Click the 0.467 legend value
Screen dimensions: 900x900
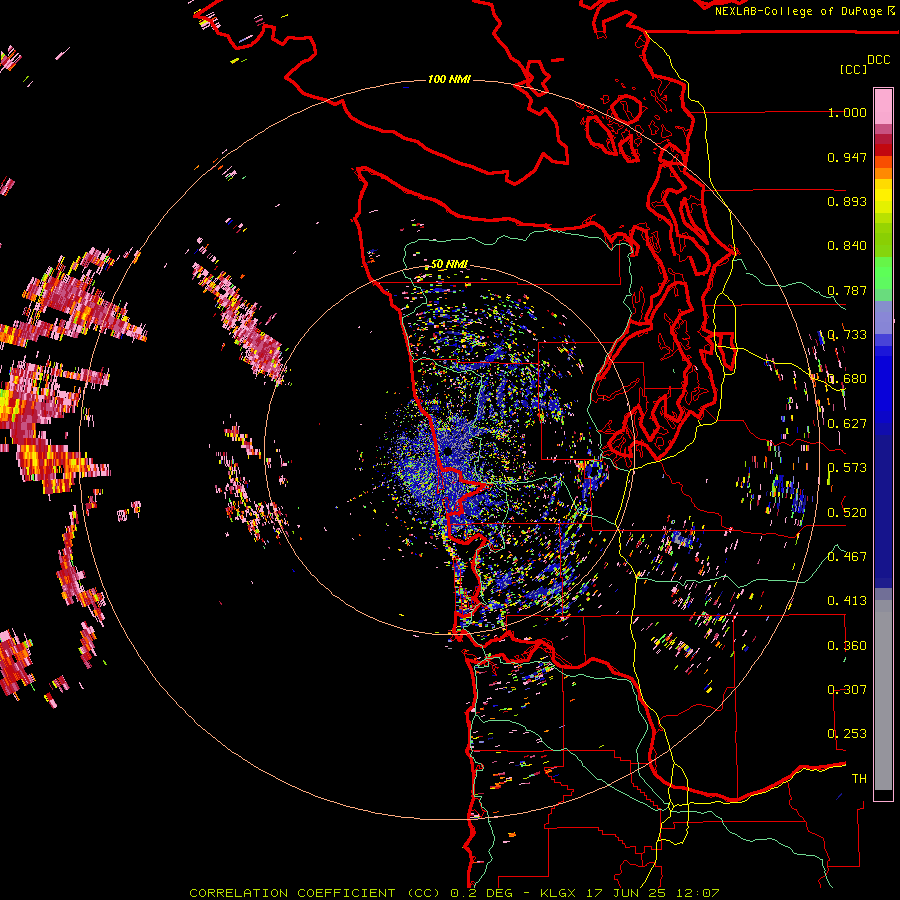tap(847, 556)
